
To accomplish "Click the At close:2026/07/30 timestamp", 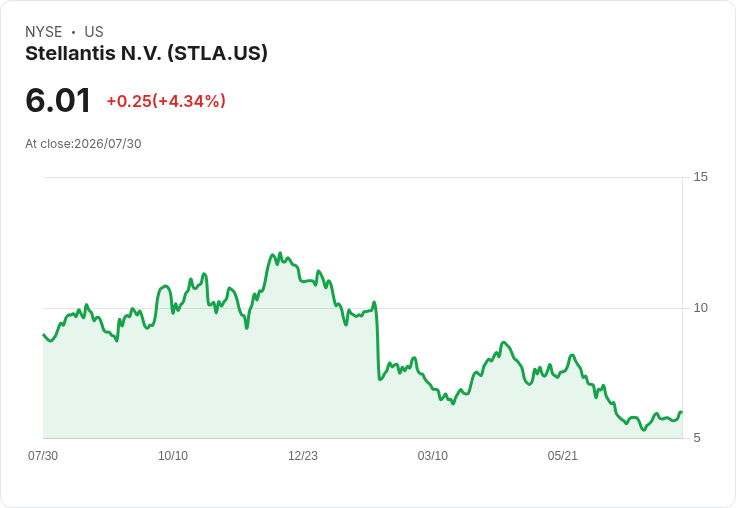I will tap(83, 144).
